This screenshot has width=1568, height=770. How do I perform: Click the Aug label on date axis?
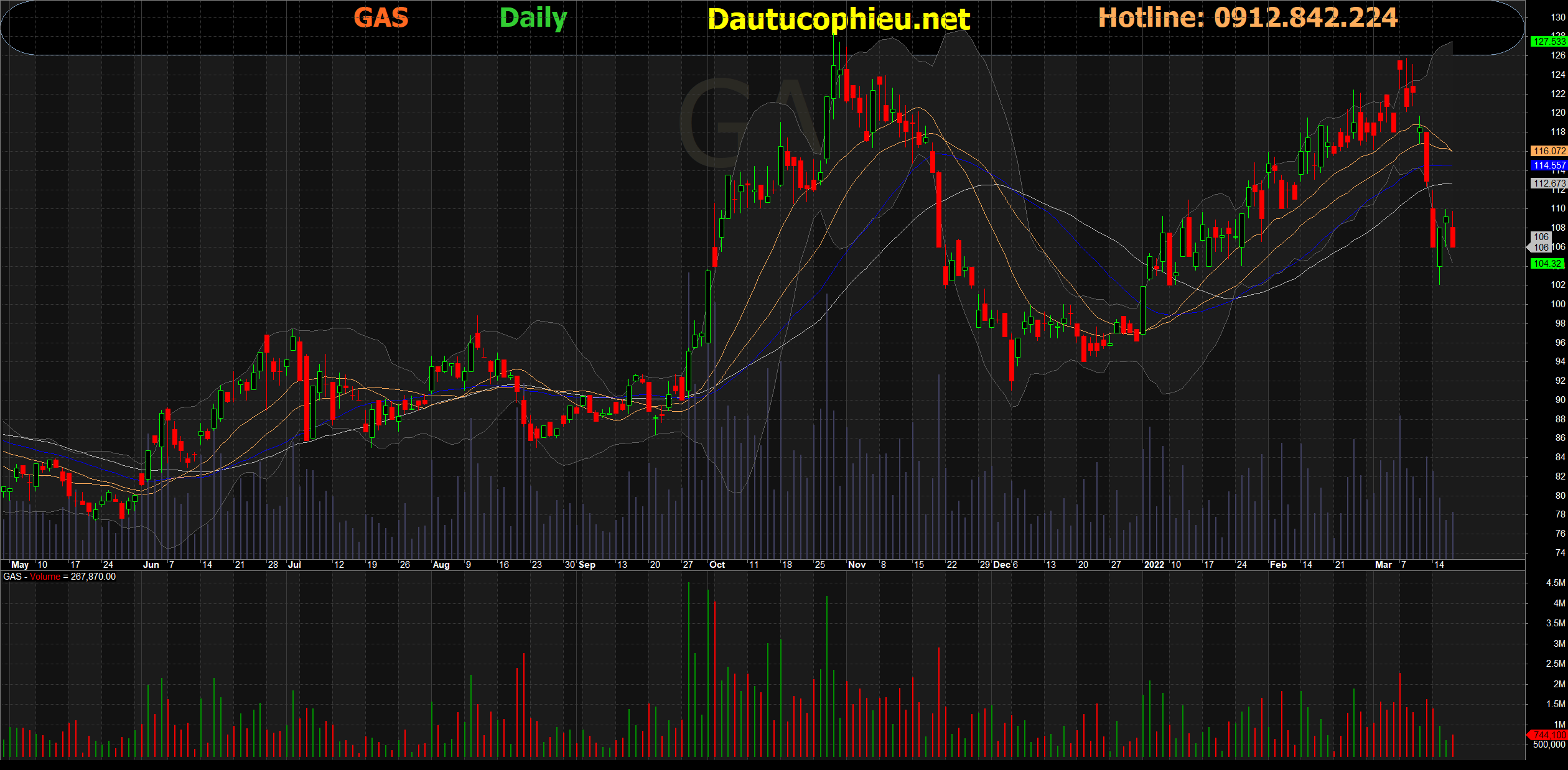click(x=441, y=565)
